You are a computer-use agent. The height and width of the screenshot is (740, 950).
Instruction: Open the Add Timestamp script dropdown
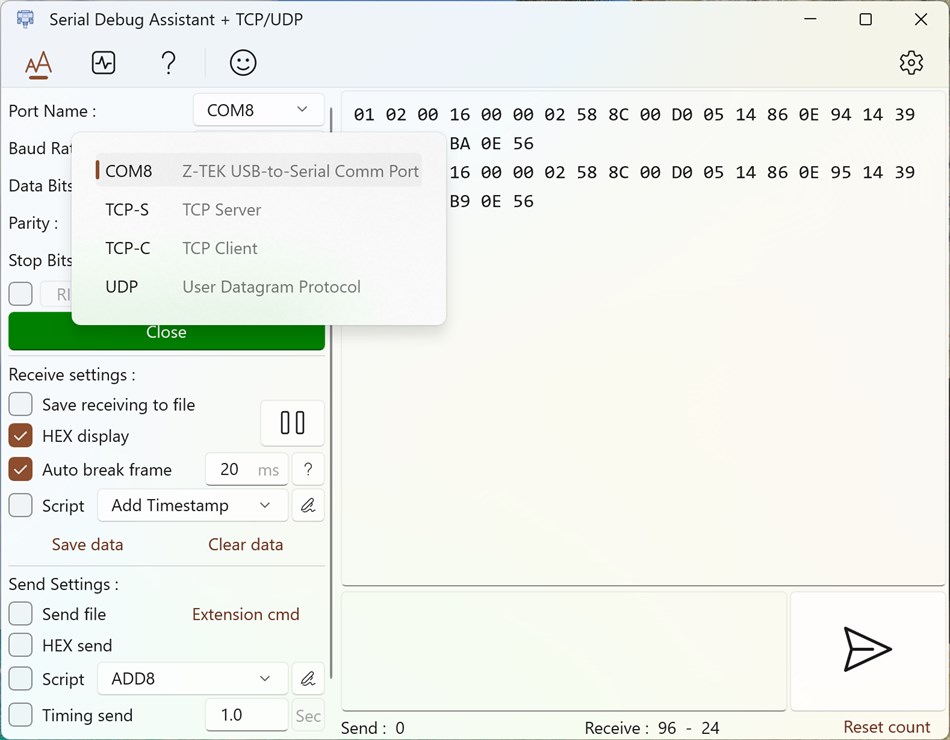click(191, 505)
